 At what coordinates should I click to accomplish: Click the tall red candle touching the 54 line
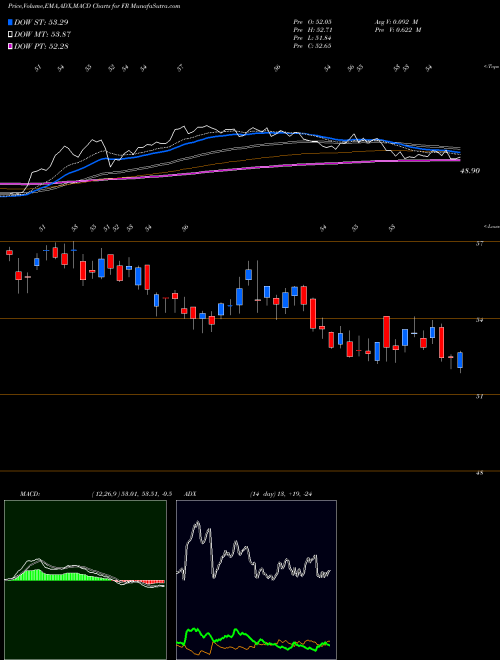[386, 338]
